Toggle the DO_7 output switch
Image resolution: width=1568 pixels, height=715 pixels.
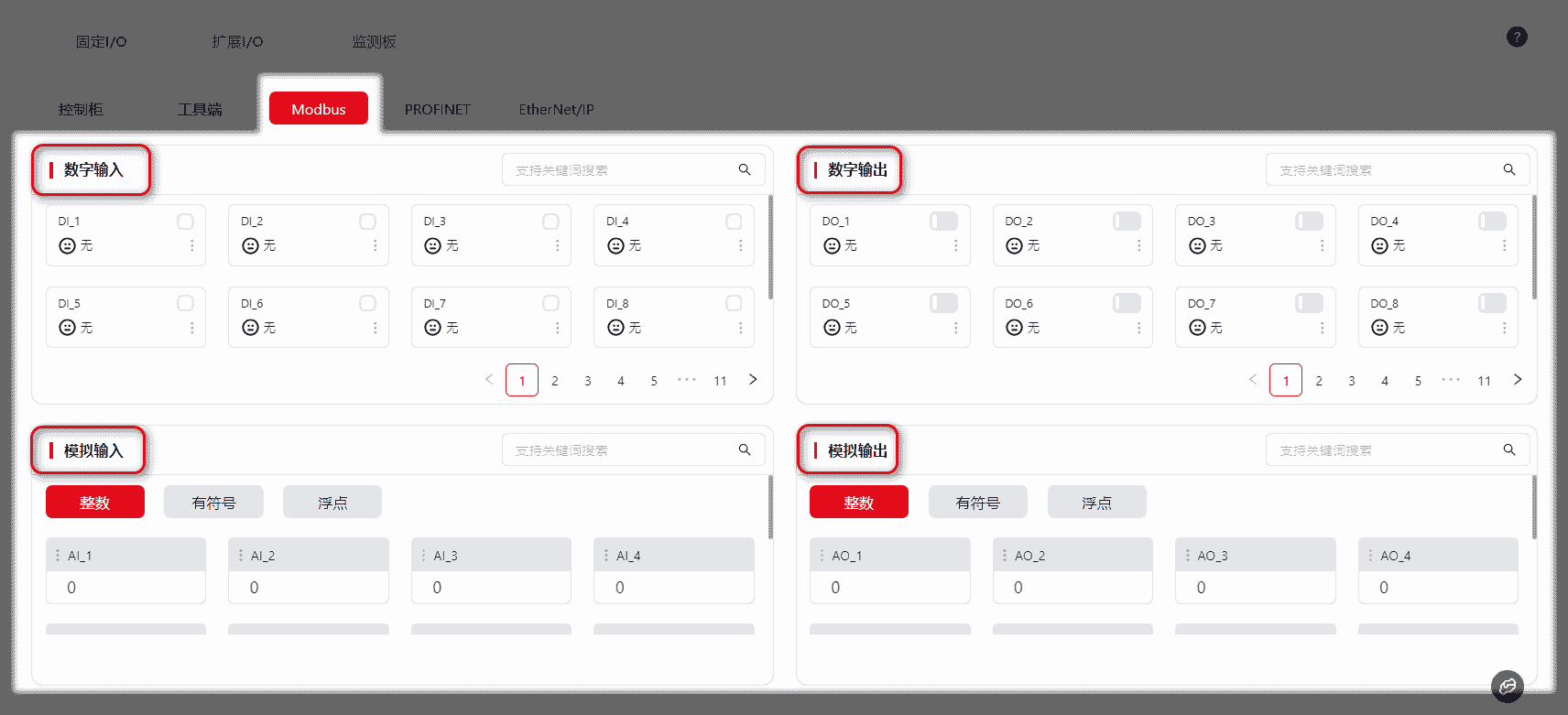click(1309, 303)
